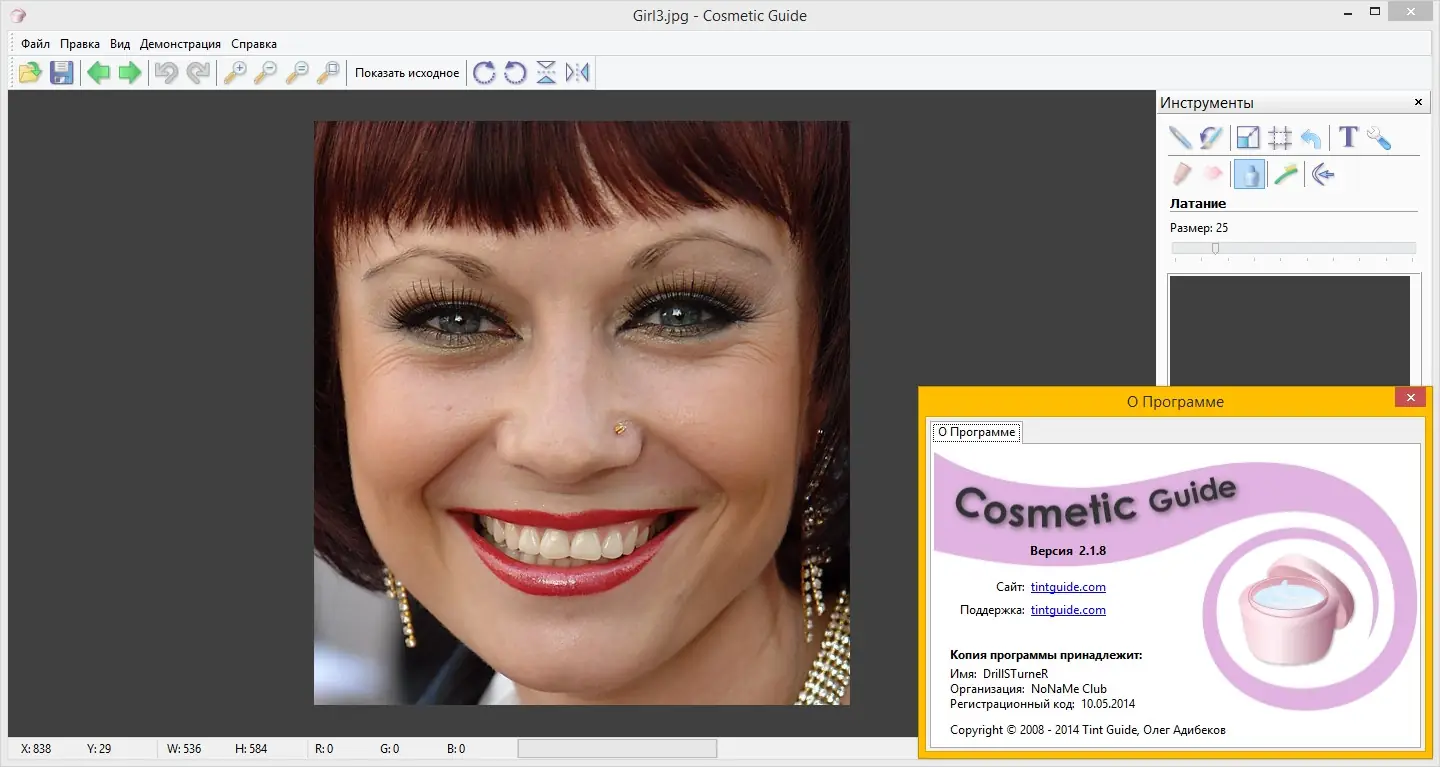
Task: Click the fit-to-window magnifier icon
Action: 328,72
